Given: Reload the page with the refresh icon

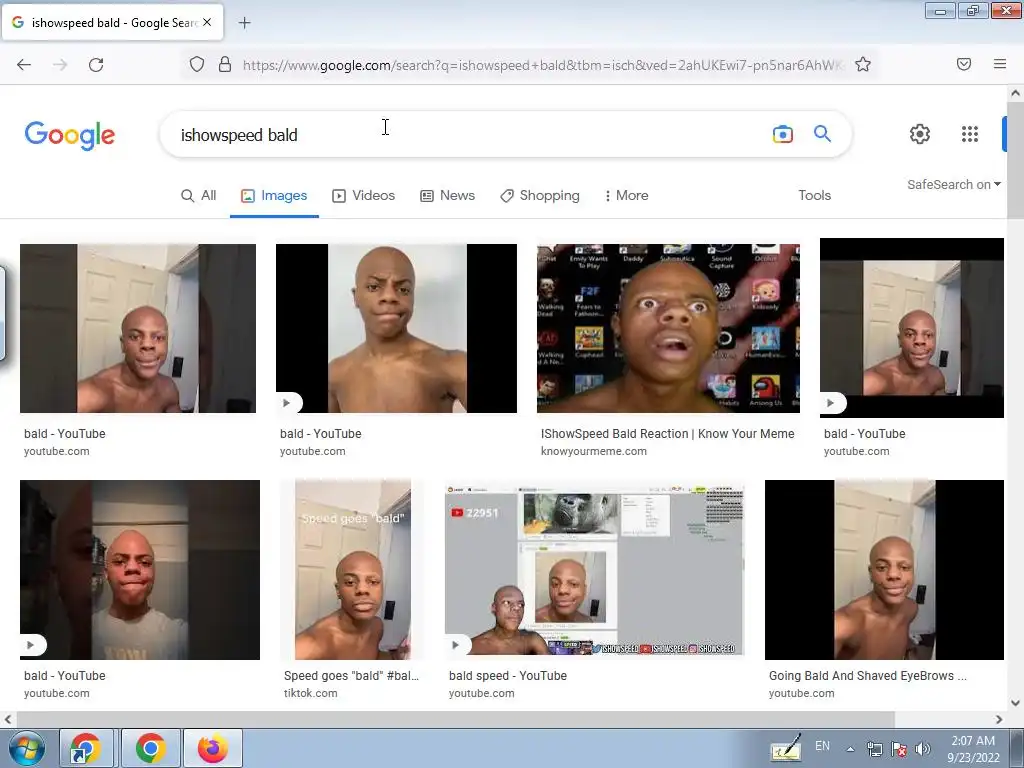Looking at the screenshot, I should point(96,65).
